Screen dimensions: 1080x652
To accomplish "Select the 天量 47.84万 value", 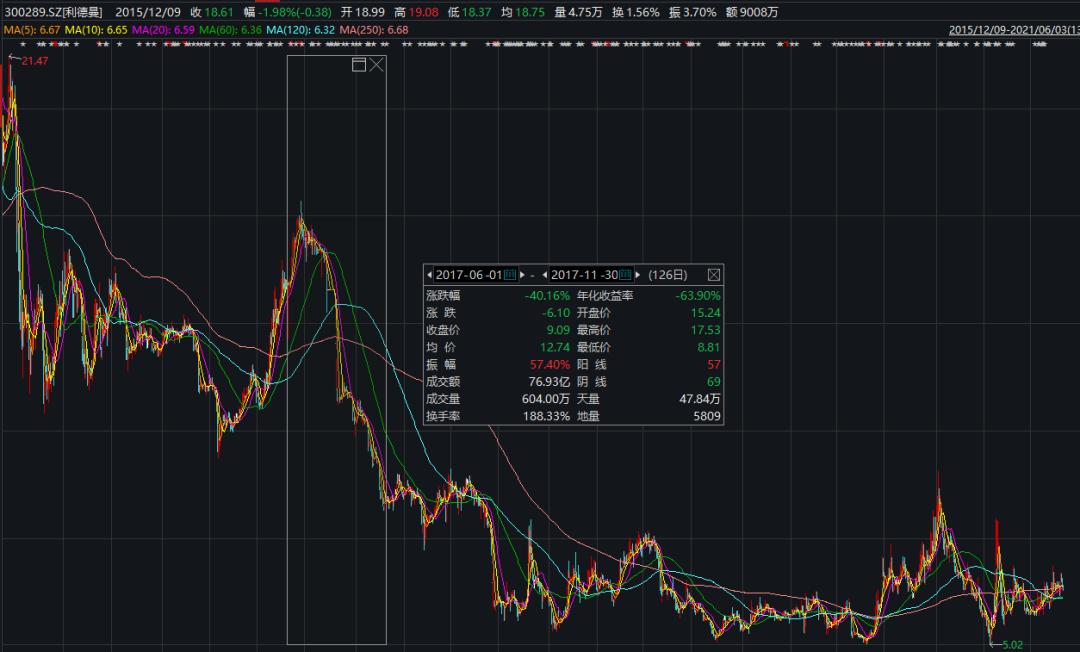I will pyautogui.click(x=700, y=399).
